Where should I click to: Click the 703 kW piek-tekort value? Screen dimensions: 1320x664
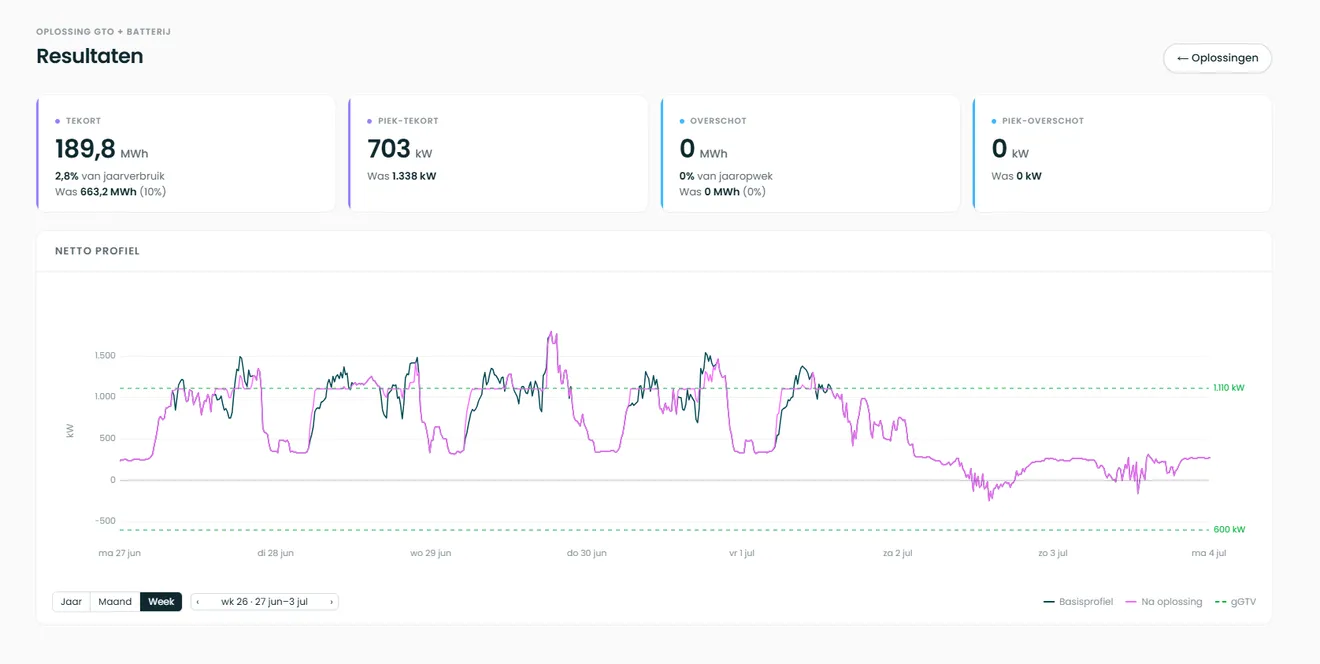point(400,150)
